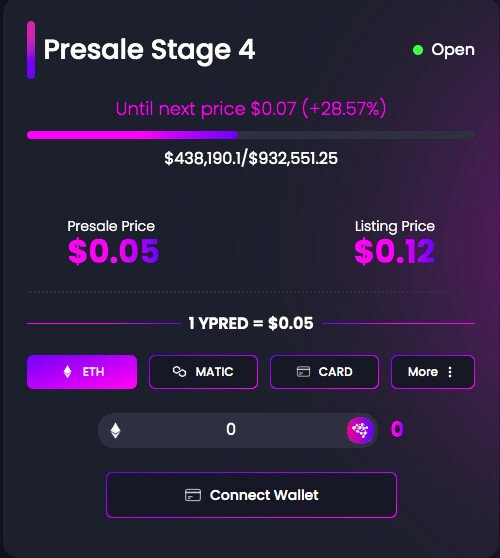Image resolution: width=500 pixels, height=558 pixels.
Task: Select MATIC payment option
Action: tap(203, 372)
